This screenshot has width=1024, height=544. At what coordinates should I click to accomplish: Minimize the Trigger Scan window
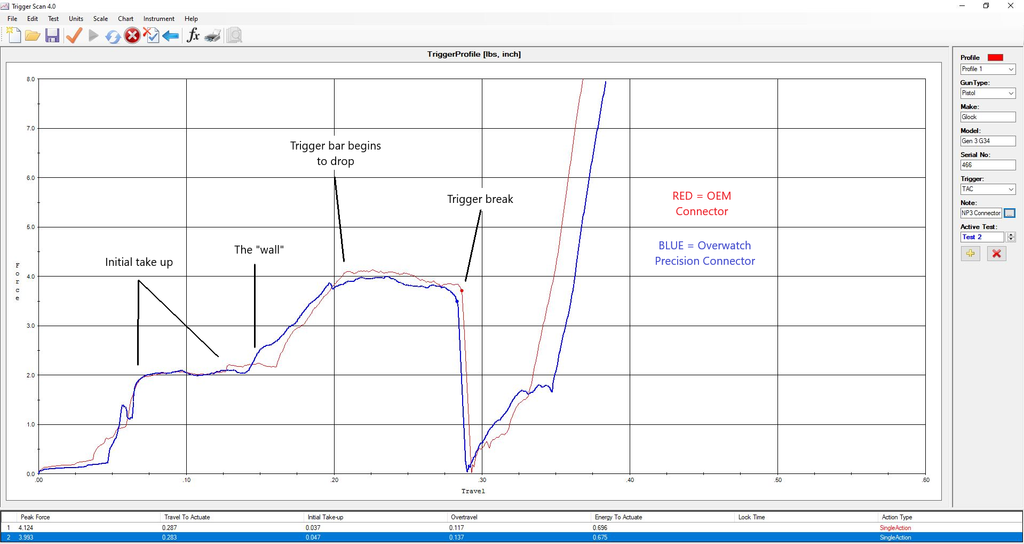(964, 5)
